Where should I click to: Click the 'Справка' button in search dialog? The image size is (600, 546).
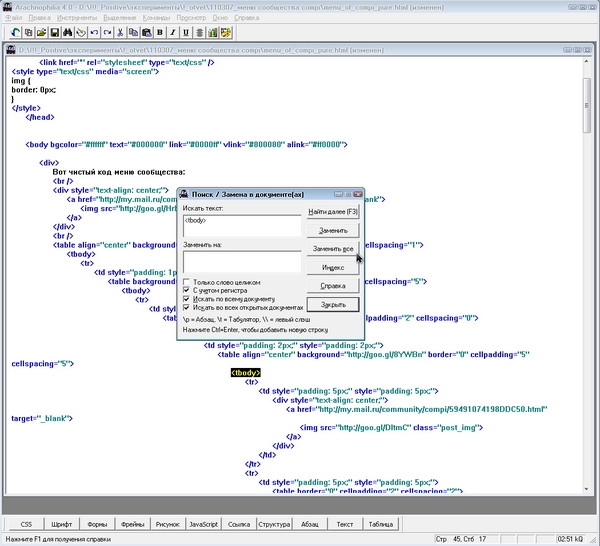(x=333, y=286)
